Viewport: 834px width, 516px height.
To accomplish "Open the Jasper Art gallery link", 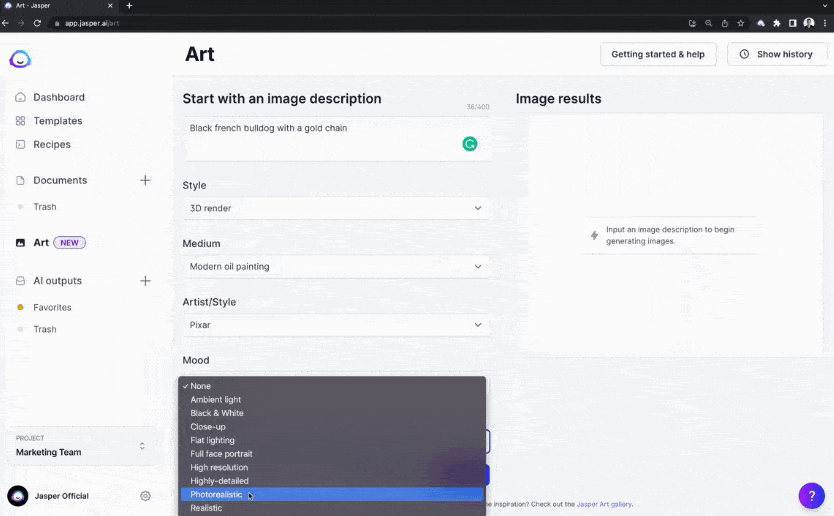I will (604, 504).
